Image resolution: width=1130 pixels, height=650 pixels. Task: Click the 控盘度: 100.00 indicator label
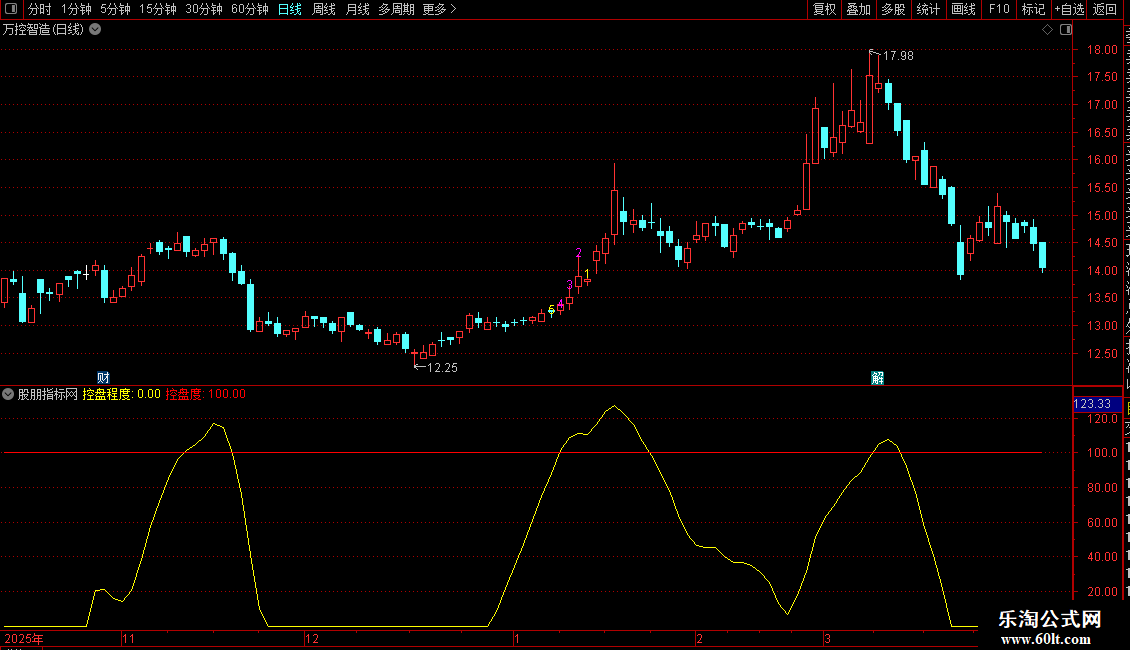click(x=205, y=394)
